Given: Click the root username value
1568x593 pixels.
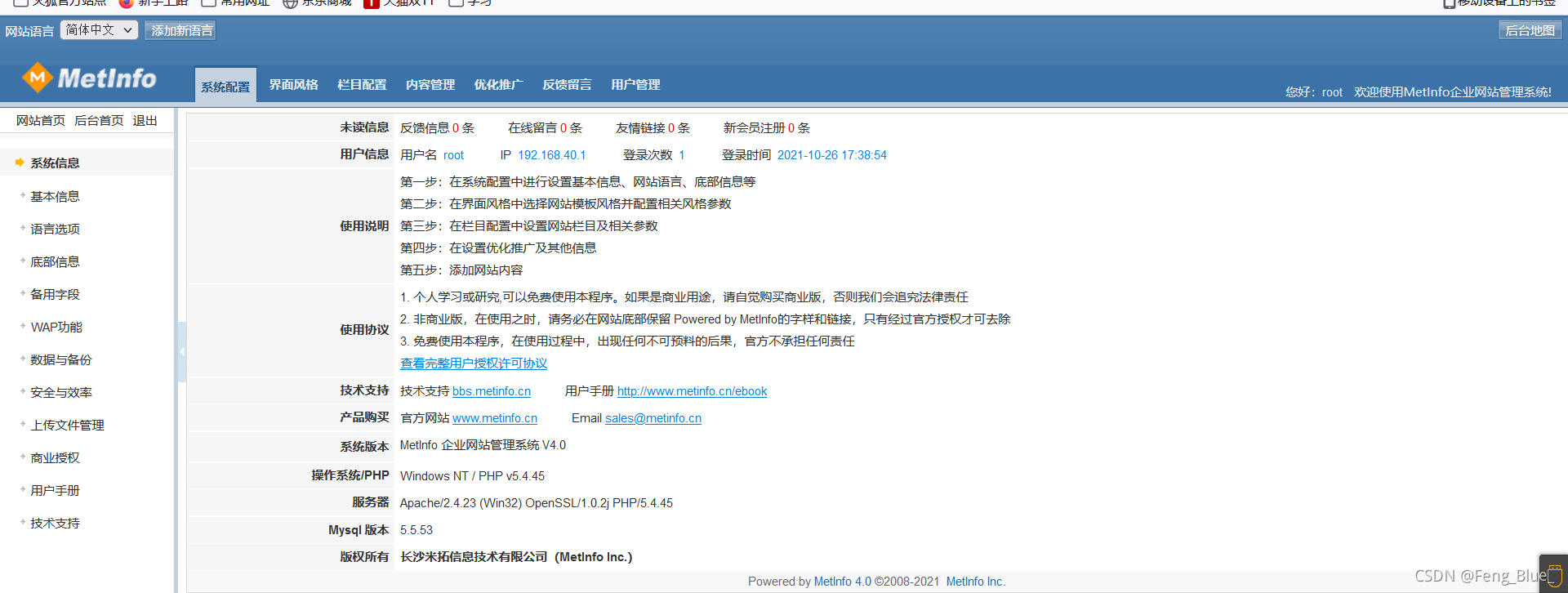Looking at the screenshot, I should 453,155.
